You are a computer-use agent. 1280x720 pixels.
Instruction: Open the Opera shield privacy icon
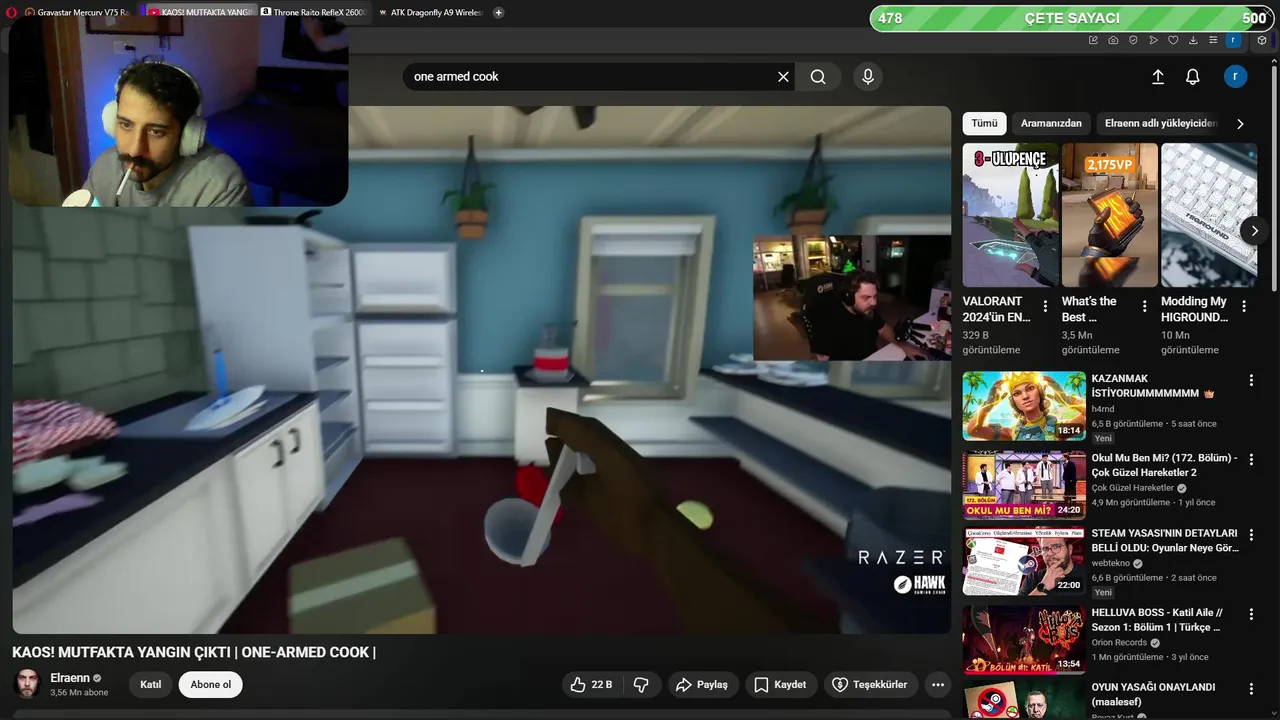click(x=1133, y=40)
